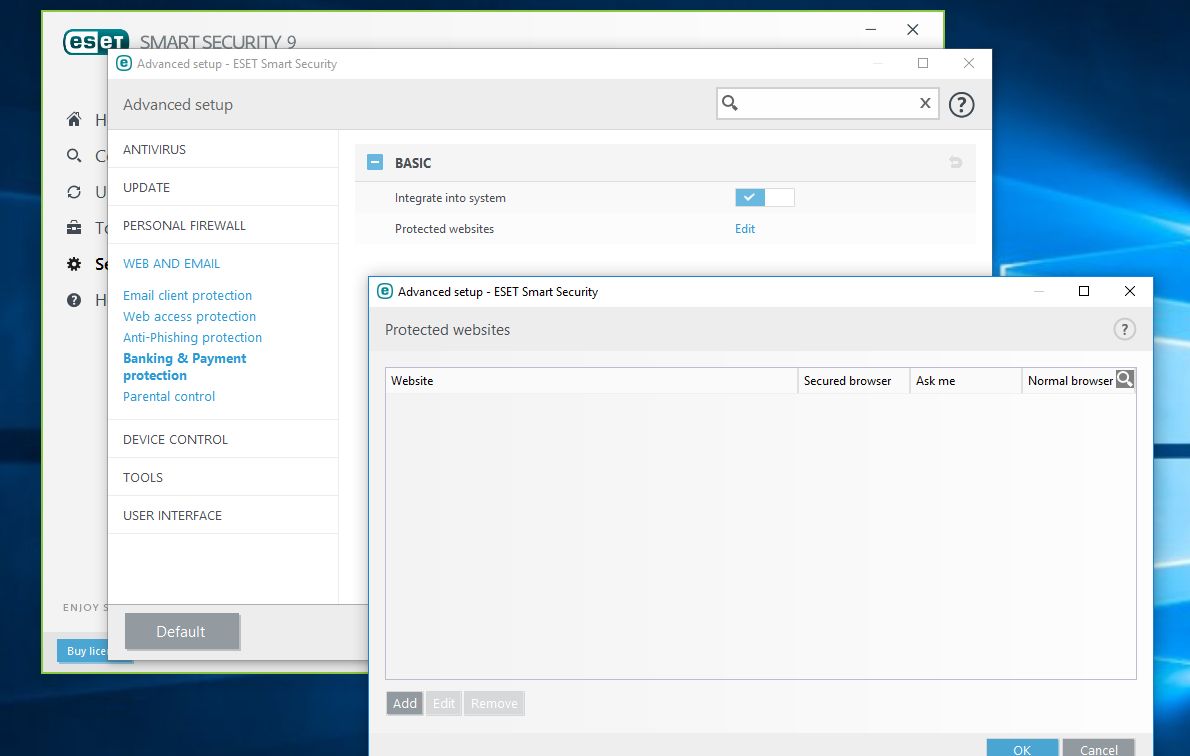Minimize the ESET Smart Security 9 main window

[x=870, y=30]
